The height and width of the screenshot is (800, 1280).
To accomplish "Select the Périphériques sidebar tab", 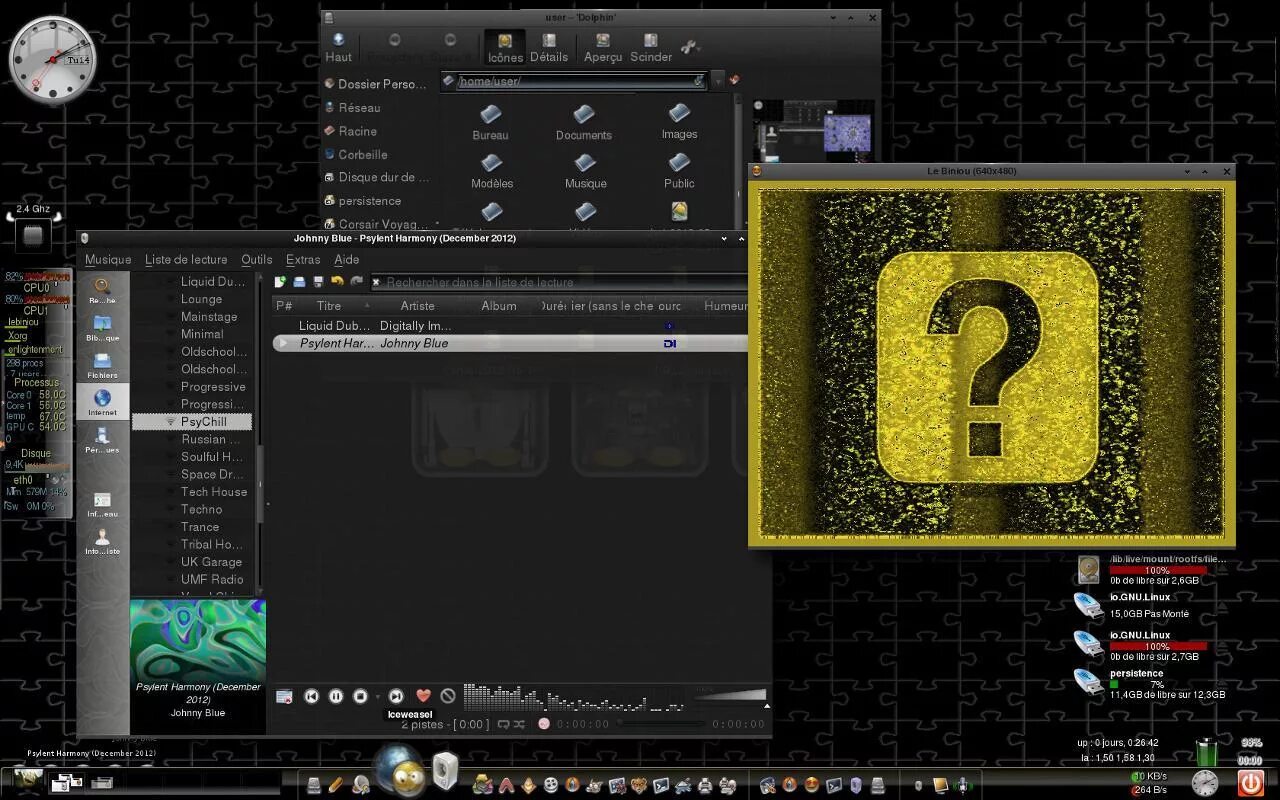I will (102, 440).
